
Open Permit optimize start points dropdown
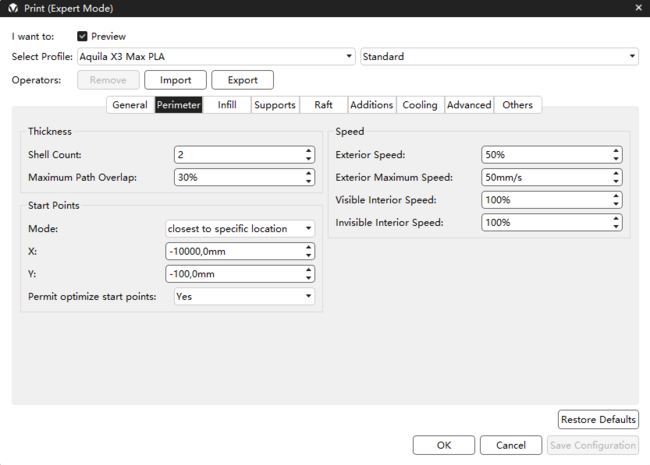tap(243, 296)
